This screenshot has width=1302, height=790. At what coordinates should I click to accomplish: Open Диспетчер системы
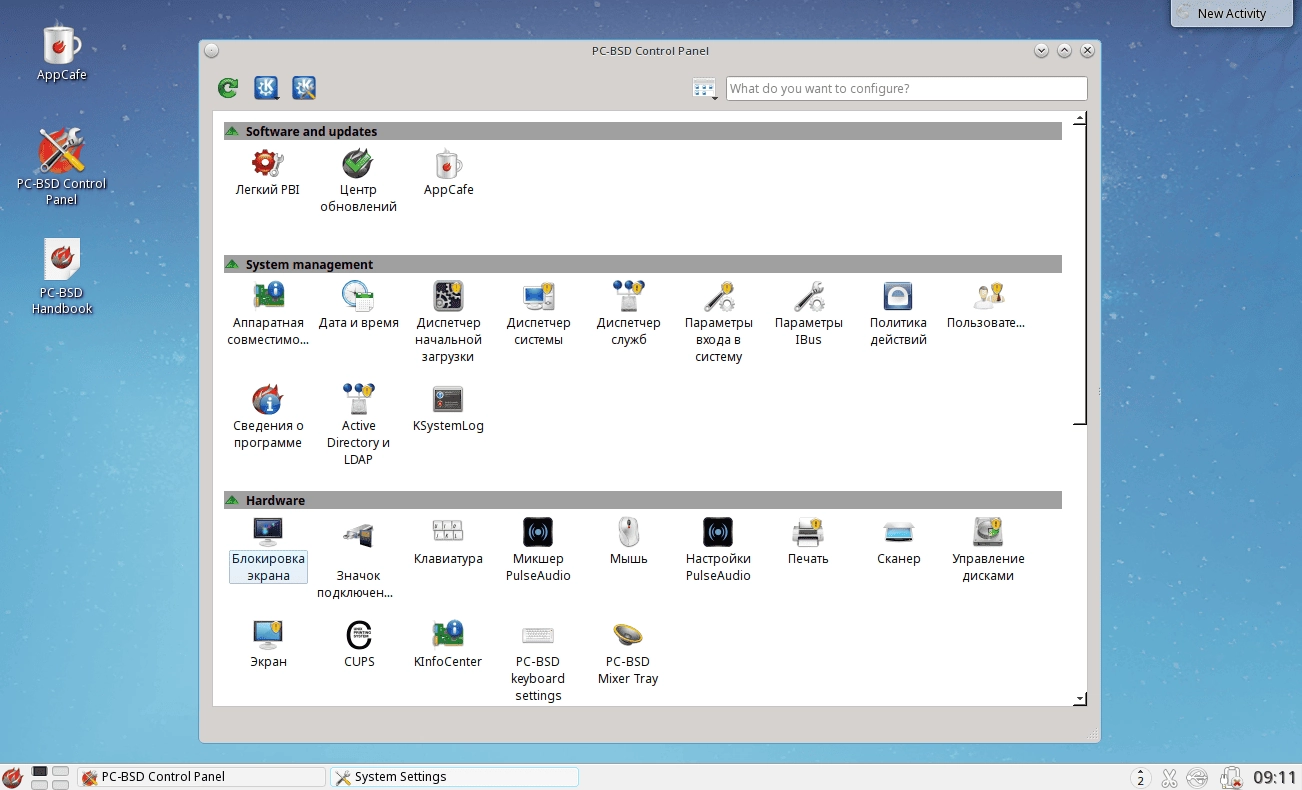[x=538, y=314]
